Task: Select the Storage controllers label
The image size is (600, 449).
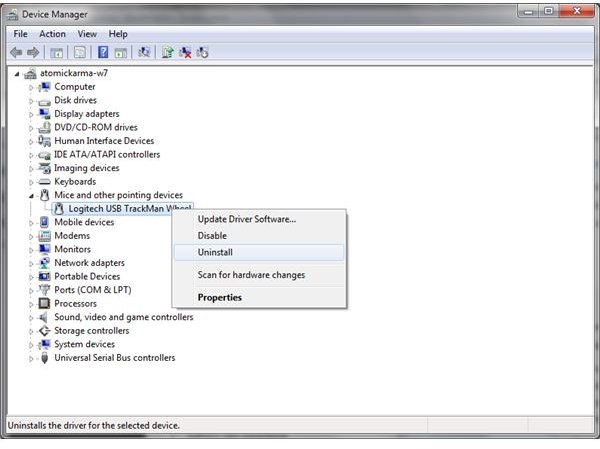Action: click(x=91, y=331)
